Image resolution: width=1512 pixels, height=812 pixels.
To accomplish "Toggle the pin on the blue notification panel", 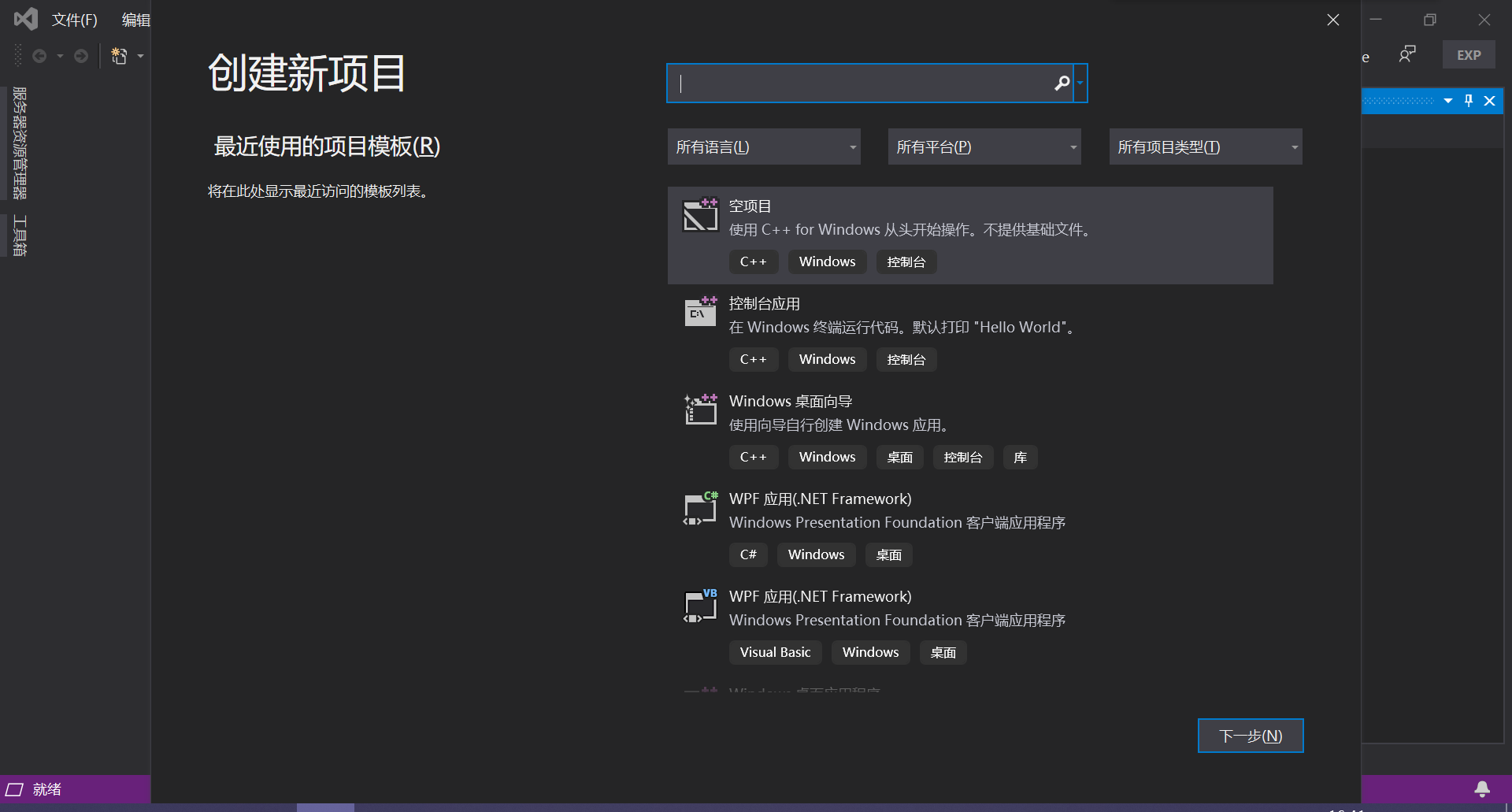I will (x=1468, y=101).
